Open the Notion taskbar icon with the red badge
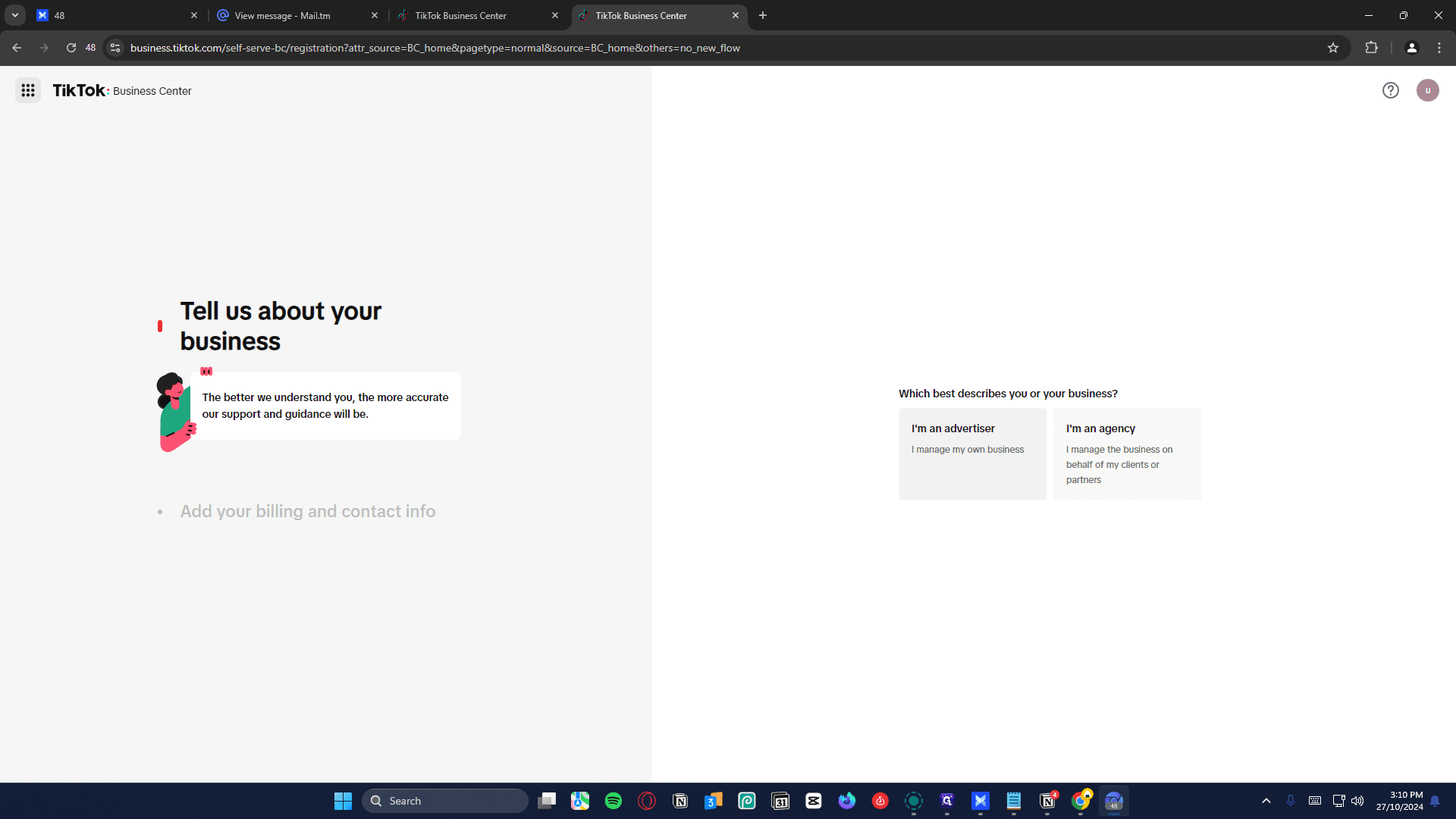The image size is (1456, 819). (1047, 801)
